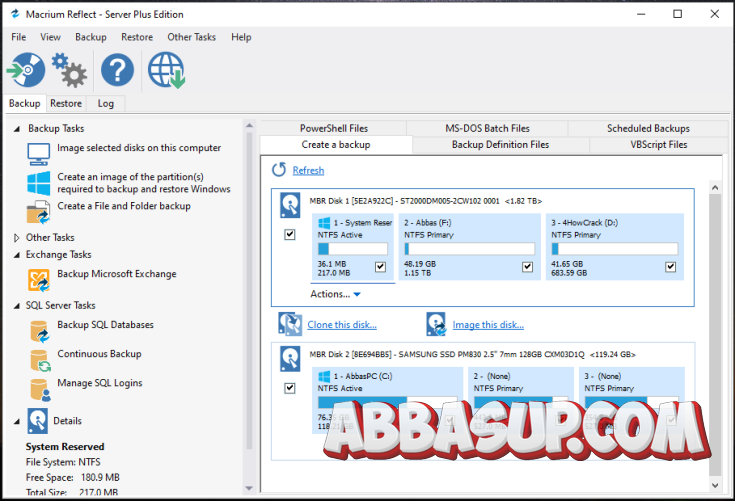Open settings gears toolbar icon
The width and height of the screenshot is (735, 501).
click(69, 70)
